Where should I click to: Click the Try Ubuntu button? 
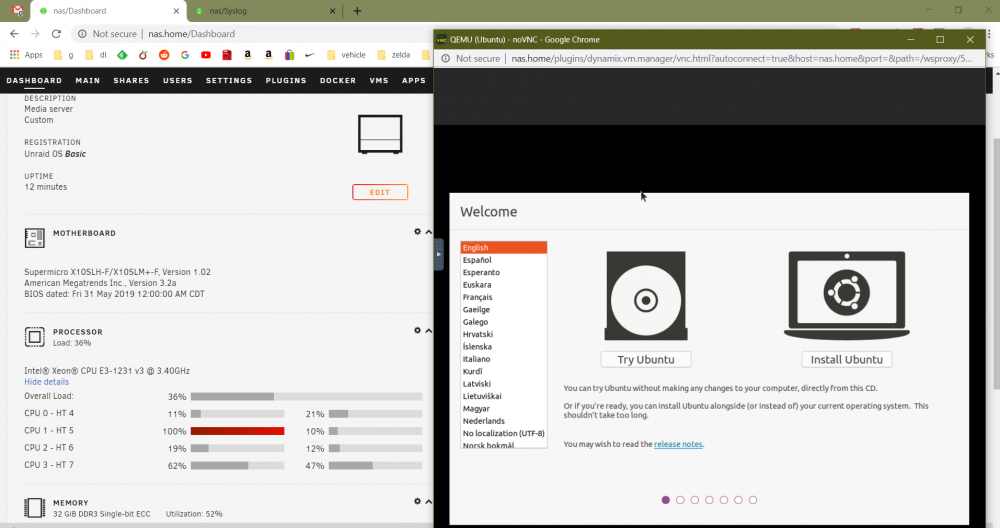[646, 360]
